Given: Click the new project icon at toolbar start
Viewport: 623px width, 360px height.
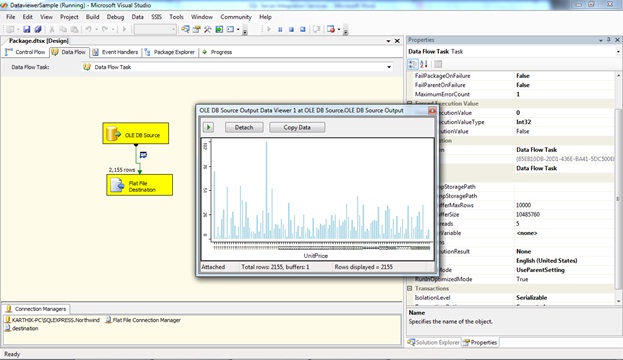Looking at the screenshot, I should pos(10,29).
